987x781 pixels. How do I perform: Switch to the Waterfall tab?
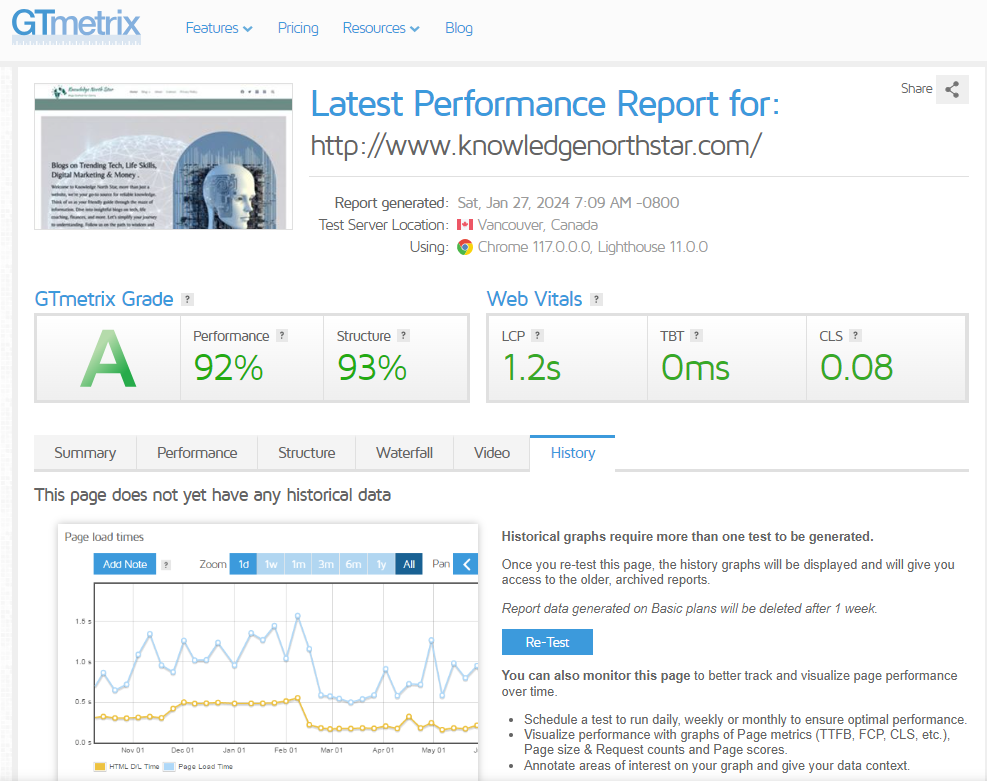pos(404,453)
